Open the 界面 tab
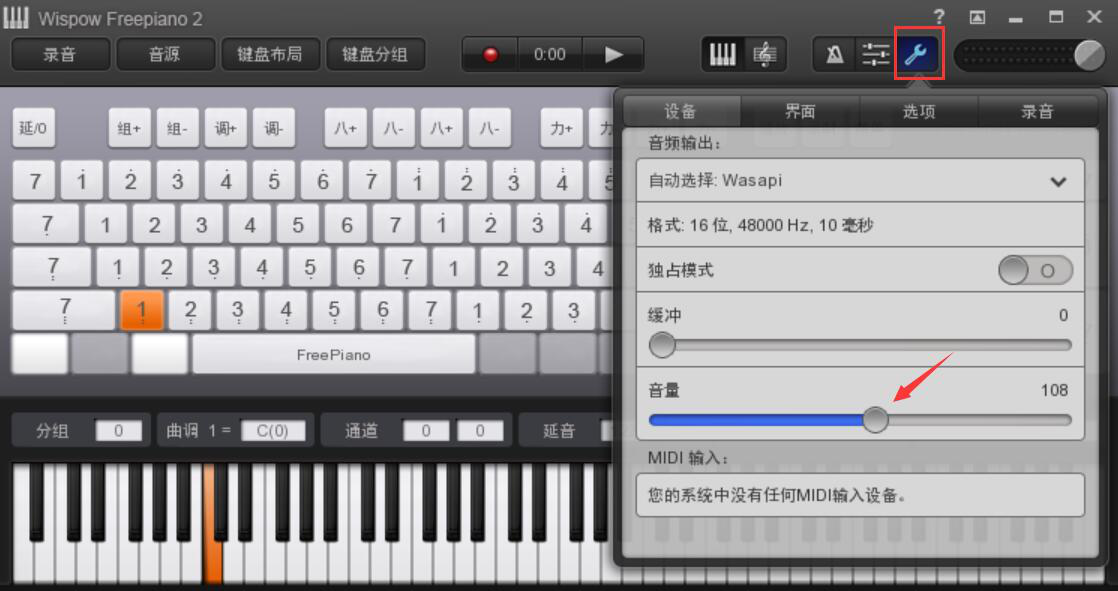The width and height of the screenshot is (1118, 591). [x=800, y=111]
